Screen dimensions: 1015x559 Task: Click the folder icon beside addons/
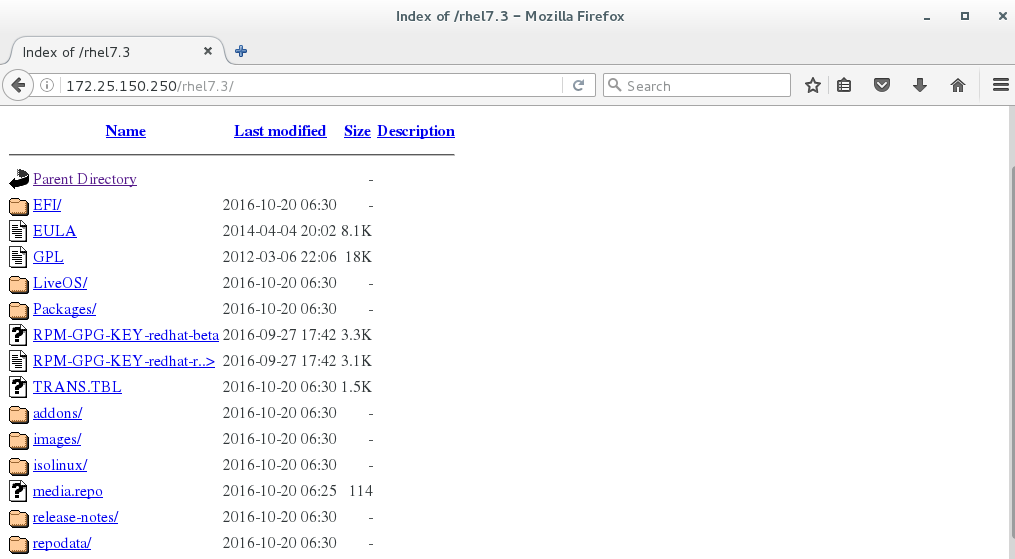click(x=19, y=414)
